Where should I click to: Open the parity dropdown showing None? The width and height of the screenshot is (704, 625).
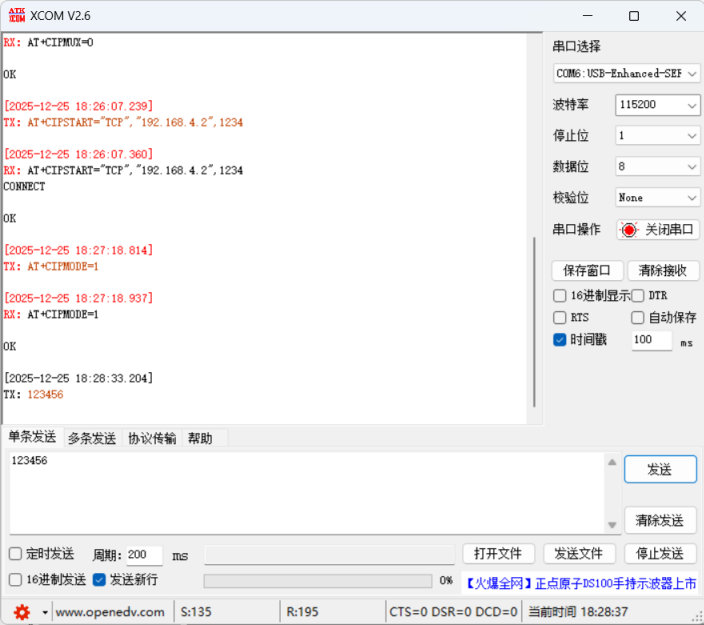[x=657, y=198]
